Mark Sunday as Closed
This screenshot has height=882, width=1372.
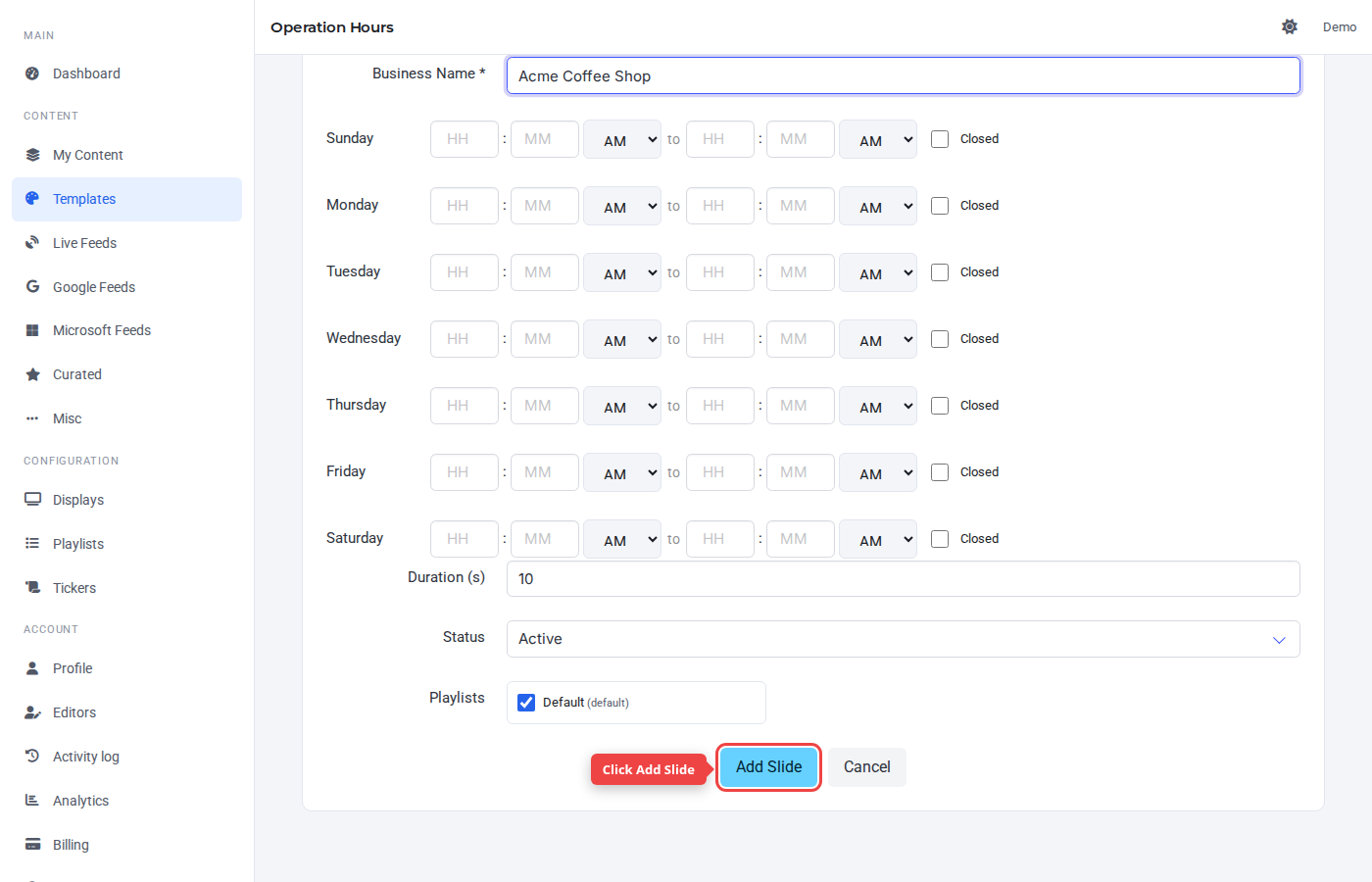pyautogui.click(x=940, y=139)
